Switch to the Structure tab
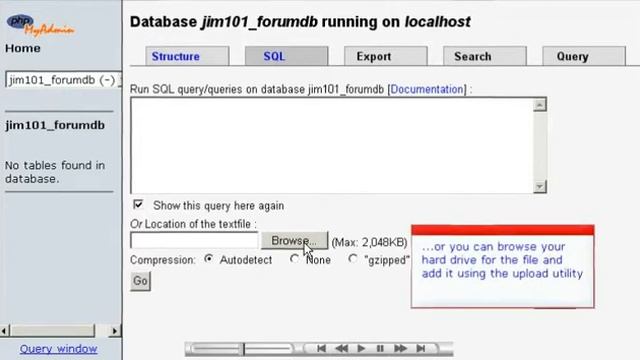Viewport: 640px width, 360px height. pos(187,56)
